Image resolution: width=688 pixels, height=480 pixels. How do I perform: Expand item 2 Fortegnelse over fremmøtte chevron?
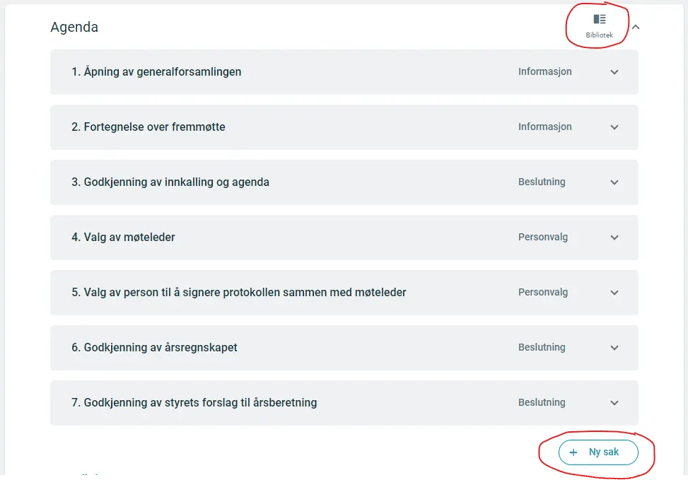[x=614, y=127]
